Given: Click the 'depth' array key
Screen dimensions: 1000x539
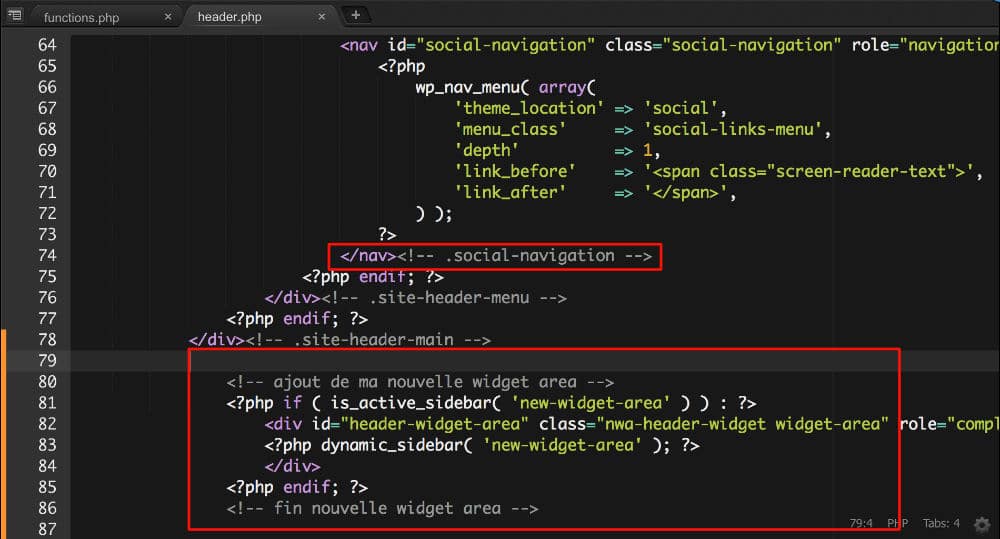Looking at the screenshot, I should pyautogui.click(x=486, y=151).
